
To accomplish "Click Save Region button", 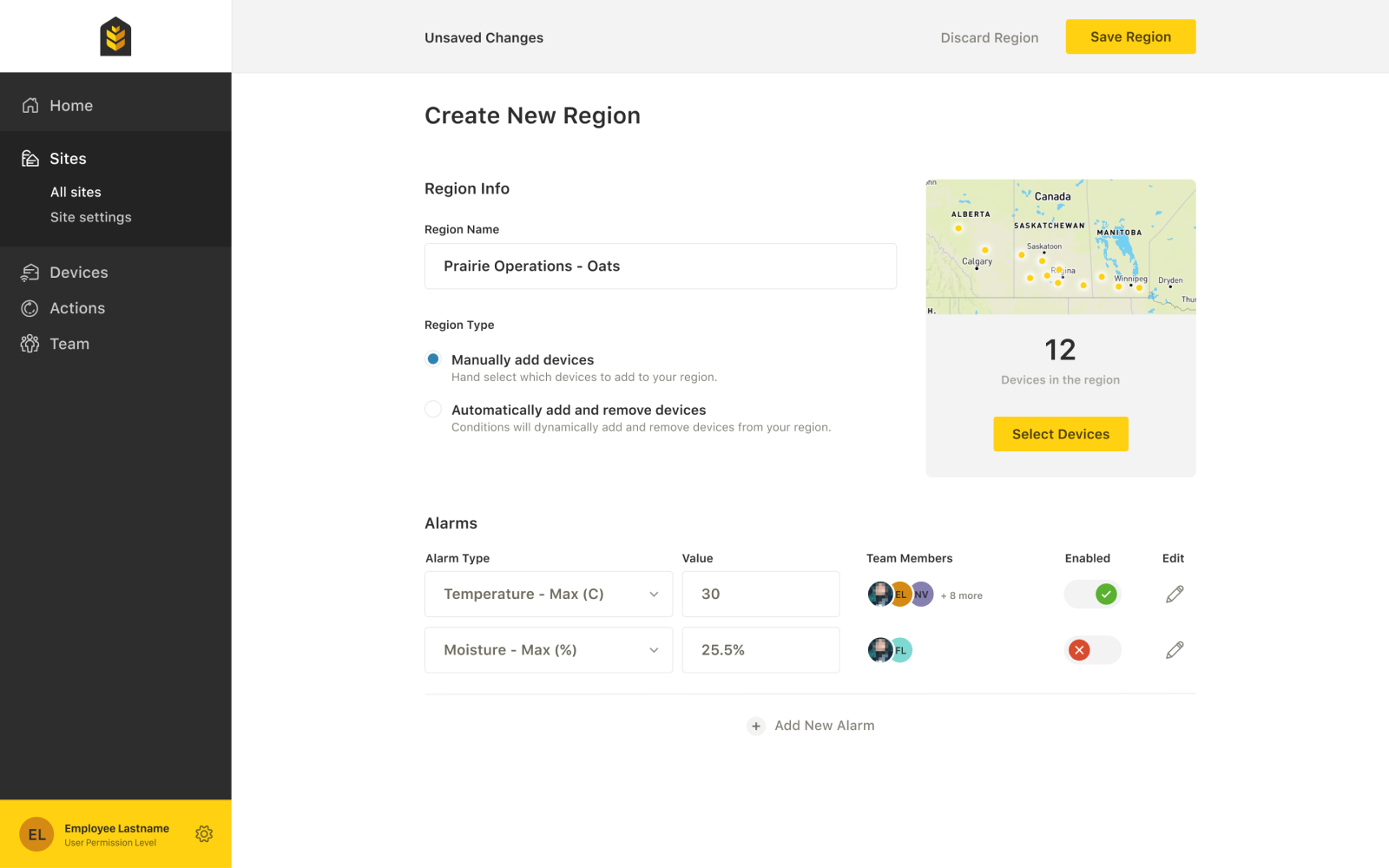I will 1130,36.
